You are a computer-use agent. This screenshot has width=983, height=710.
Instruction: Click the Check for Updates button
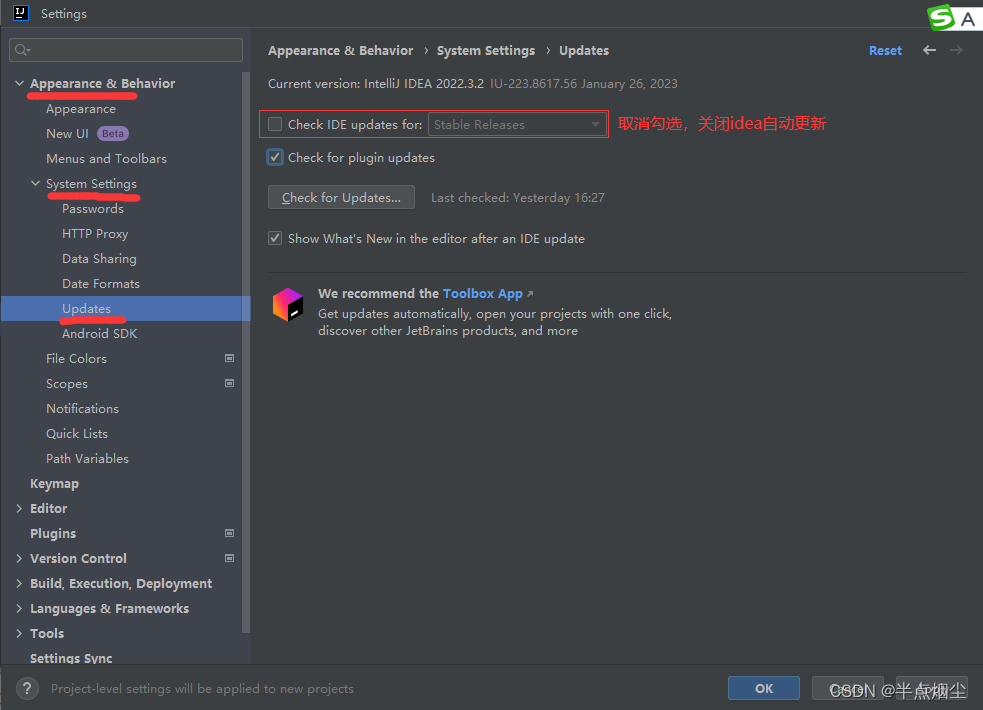[341, 197]
